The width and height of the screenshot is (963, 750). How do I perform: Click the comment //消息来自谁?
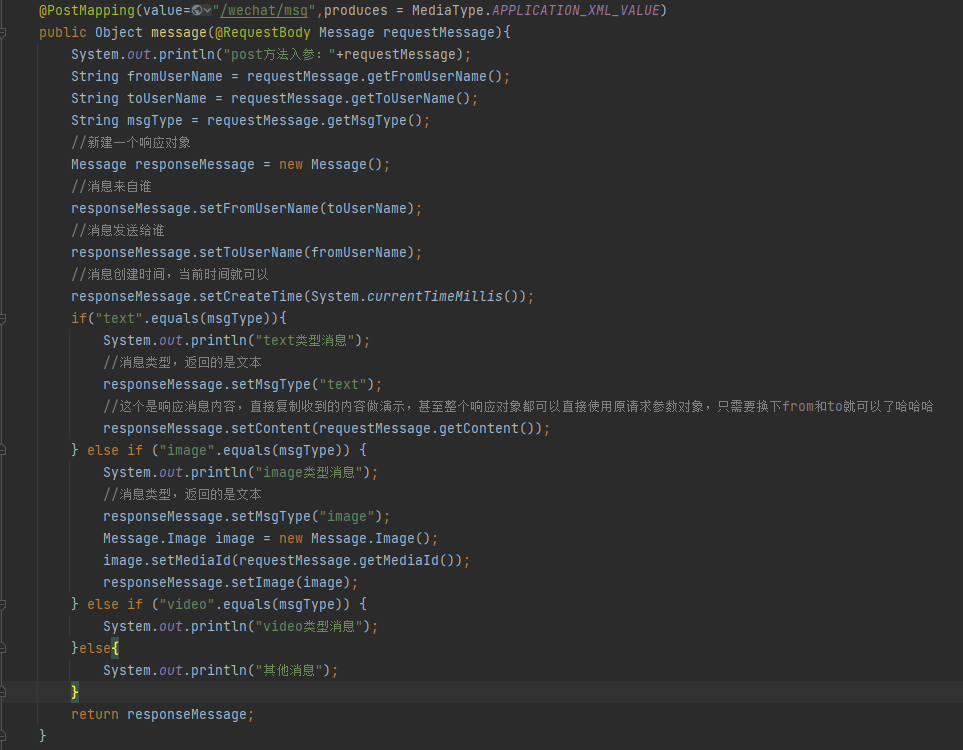point(111,186)
